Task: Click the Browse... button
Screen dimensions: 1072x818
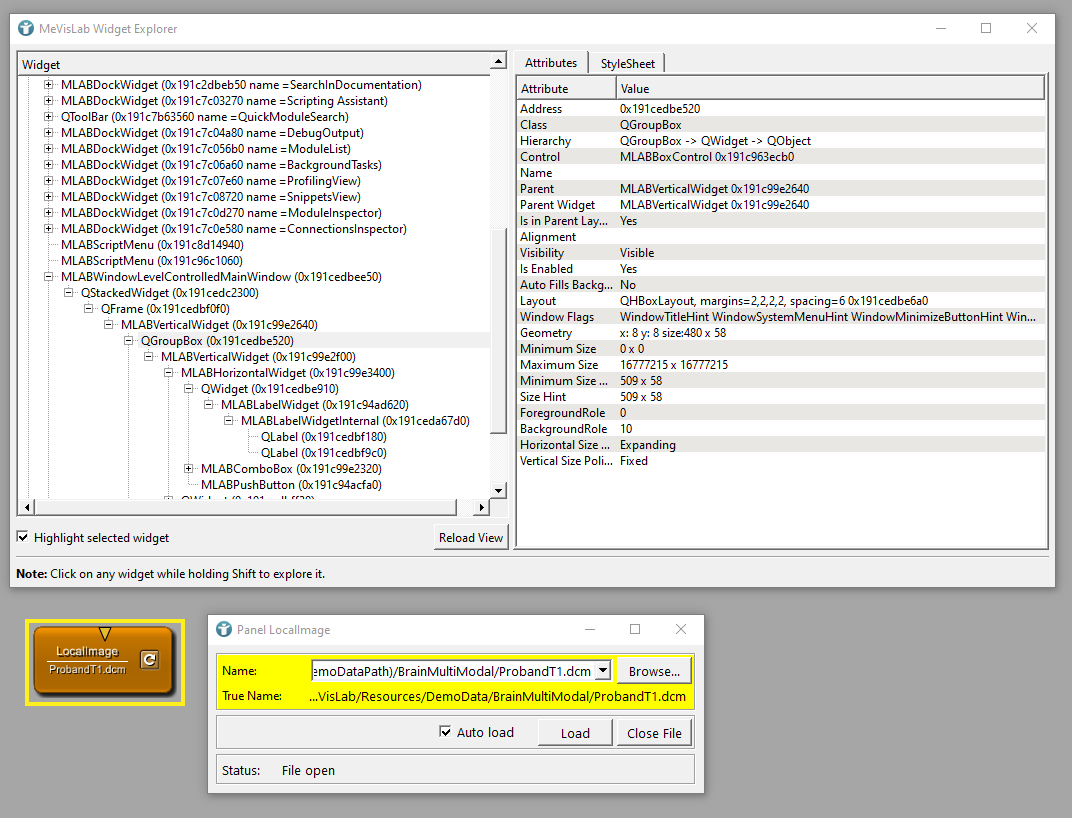Action: click(x=654, y=671)
